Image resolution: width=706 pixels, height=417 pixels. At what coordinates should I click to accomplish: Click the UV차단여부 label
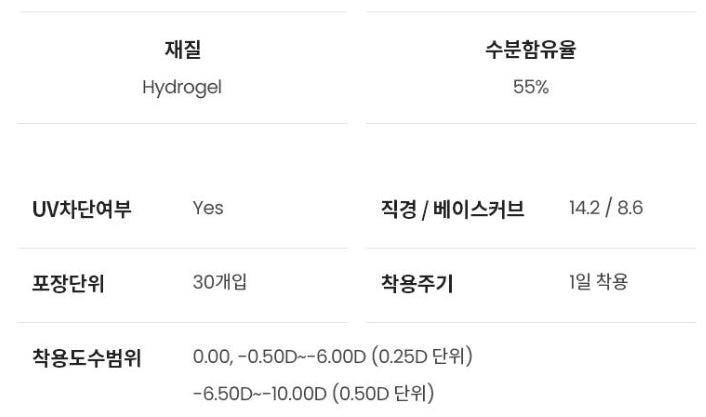[81, 209]
